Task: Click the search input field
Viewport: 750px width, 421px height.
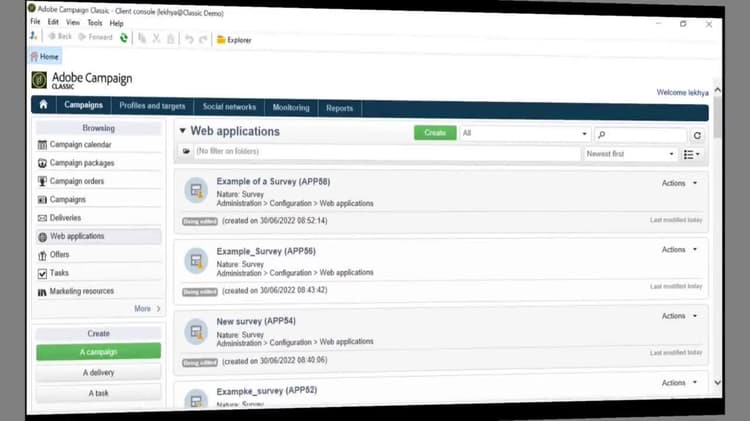Action: click(x=640, y=135)
